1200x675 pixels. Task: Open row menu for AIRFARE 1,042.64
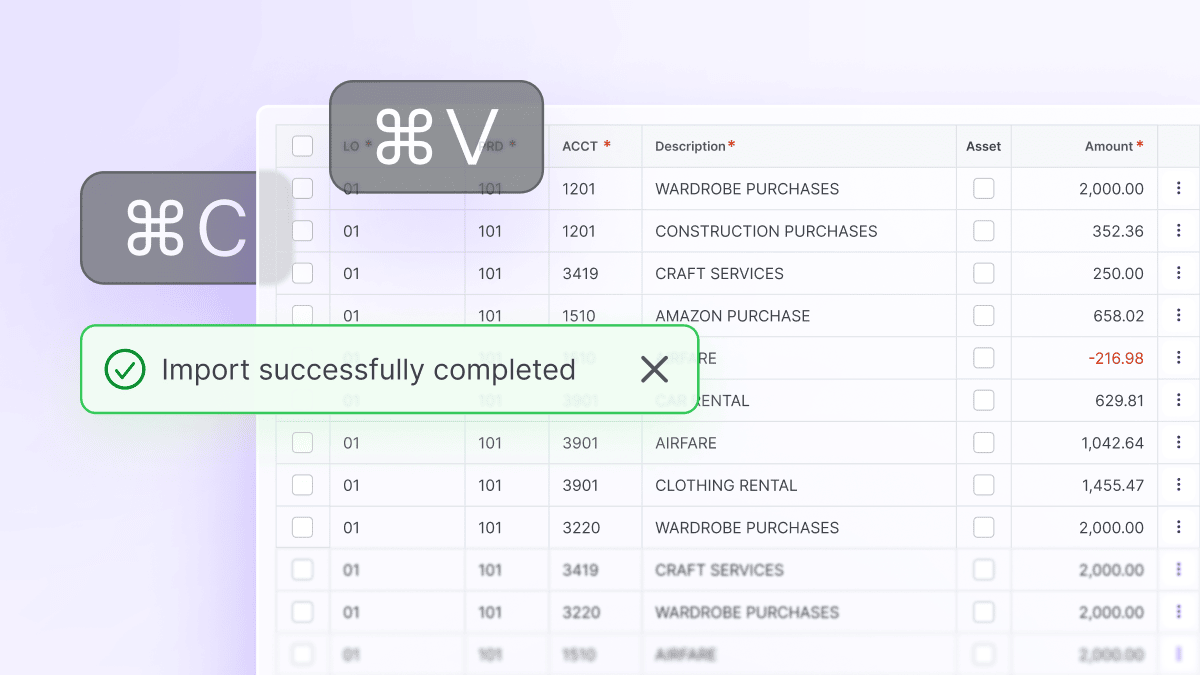[x=1179, y=442]
